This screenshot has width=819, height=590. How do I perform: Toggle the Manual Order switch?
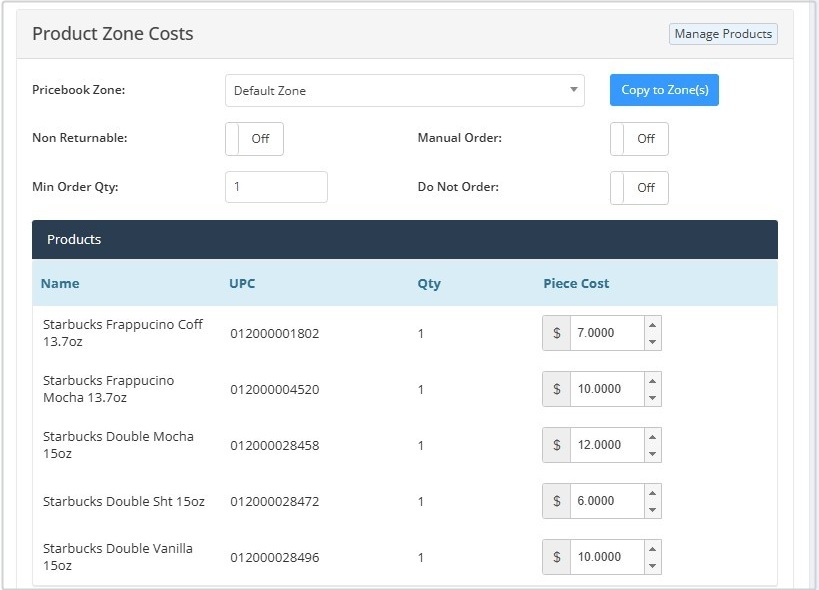tap(639, 139)
